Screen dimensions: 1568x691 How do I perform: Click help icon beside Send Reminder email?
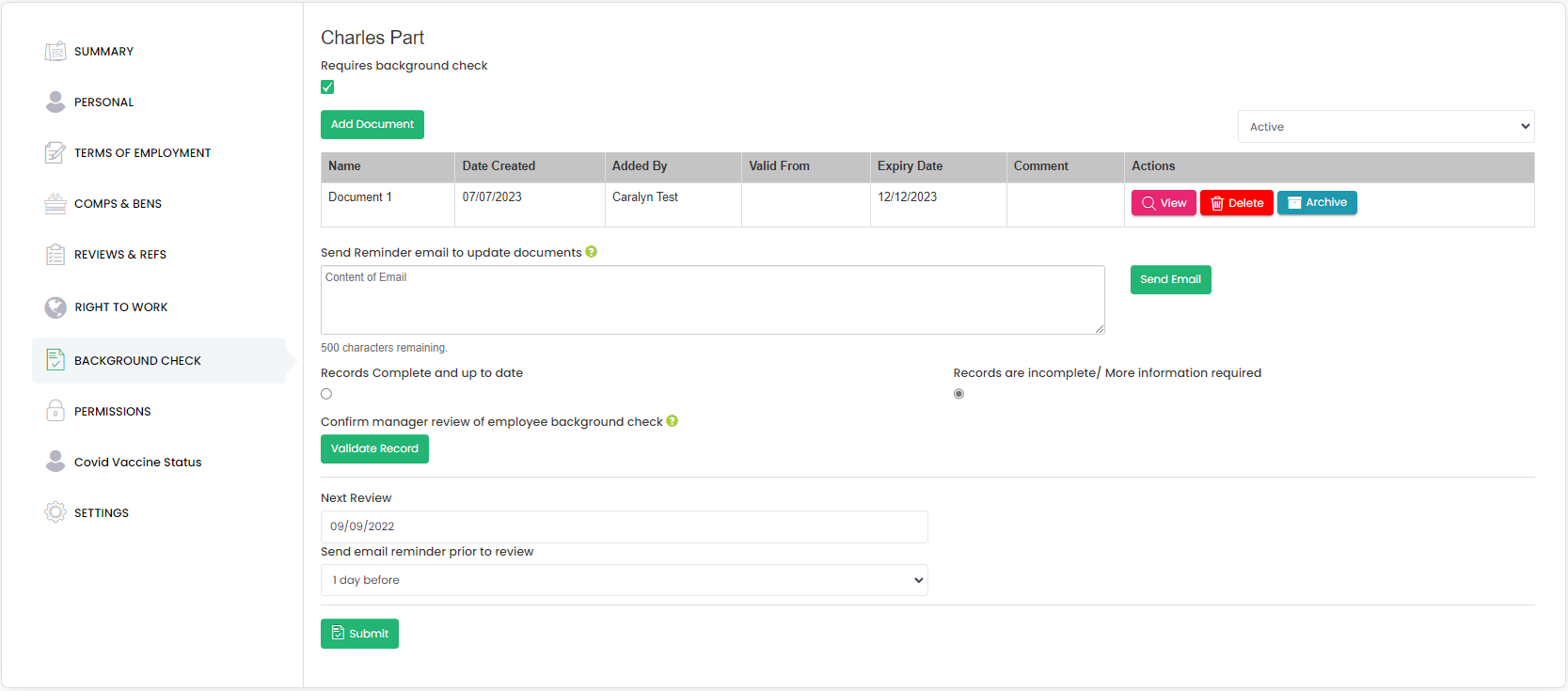pyautogui.click(x=591, y=252)
